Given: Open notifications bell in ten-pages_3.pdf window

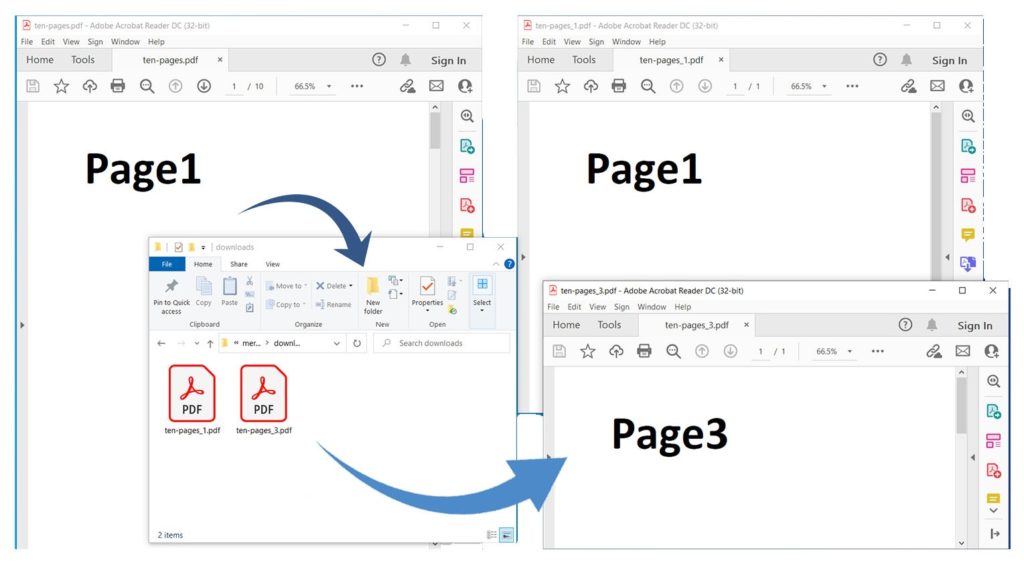Looking at the screenshot, I should pos(932,325).
